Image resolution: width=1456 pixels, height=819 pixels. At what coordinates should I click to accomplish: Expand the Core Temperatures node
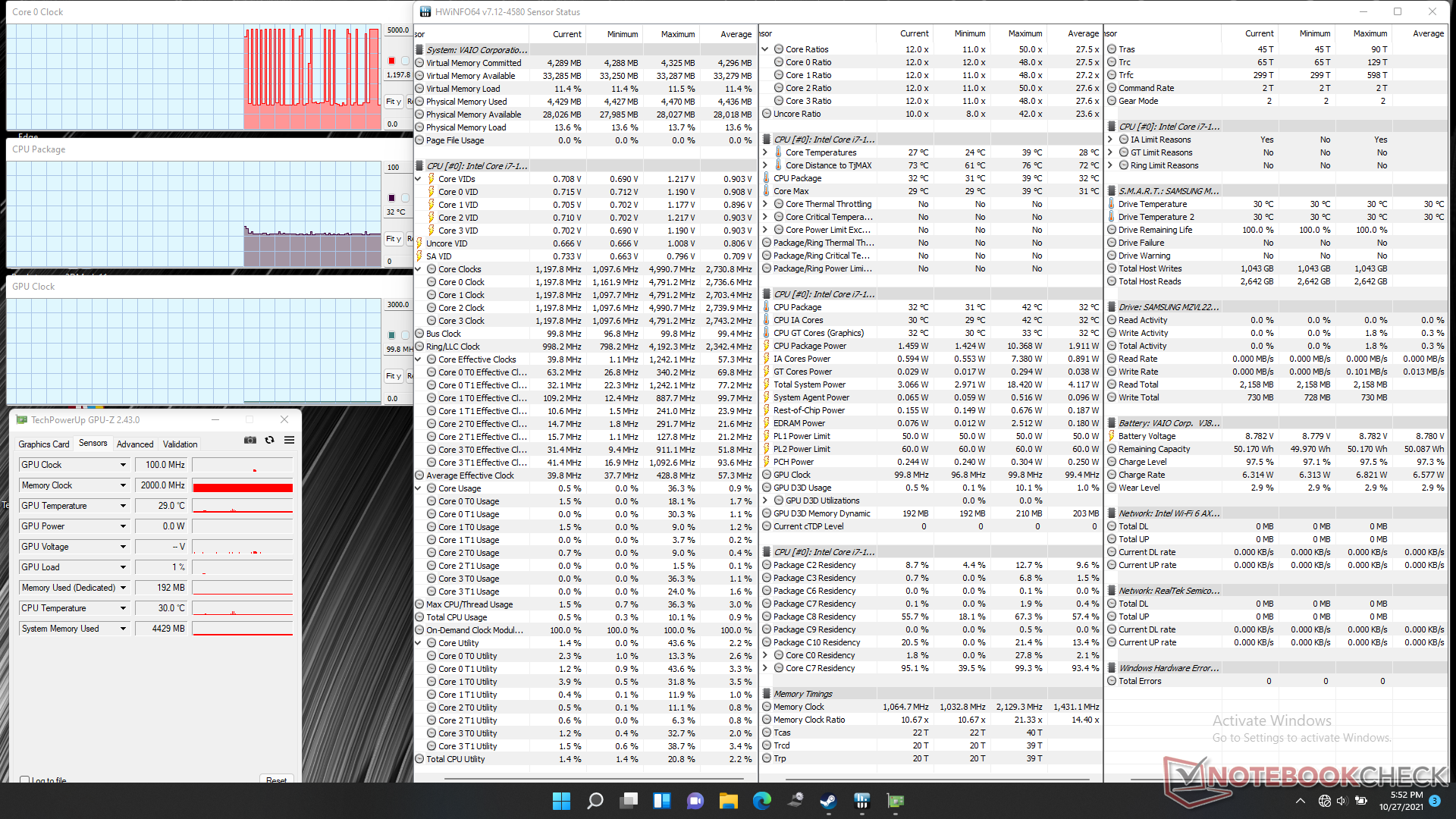click(x=764, y=152)
